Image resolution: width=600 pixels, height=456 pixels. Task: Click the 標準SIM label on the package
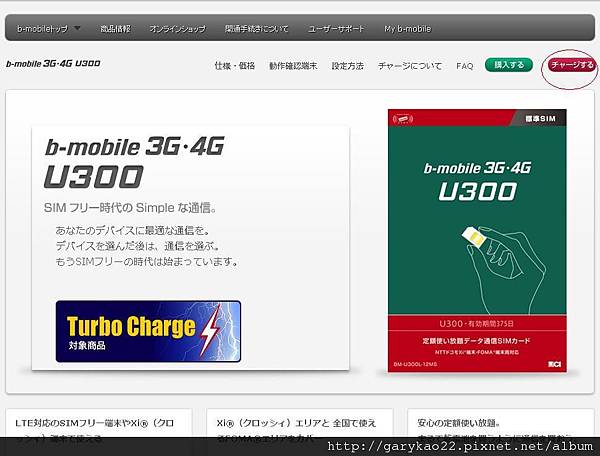[x=540, y=119]
